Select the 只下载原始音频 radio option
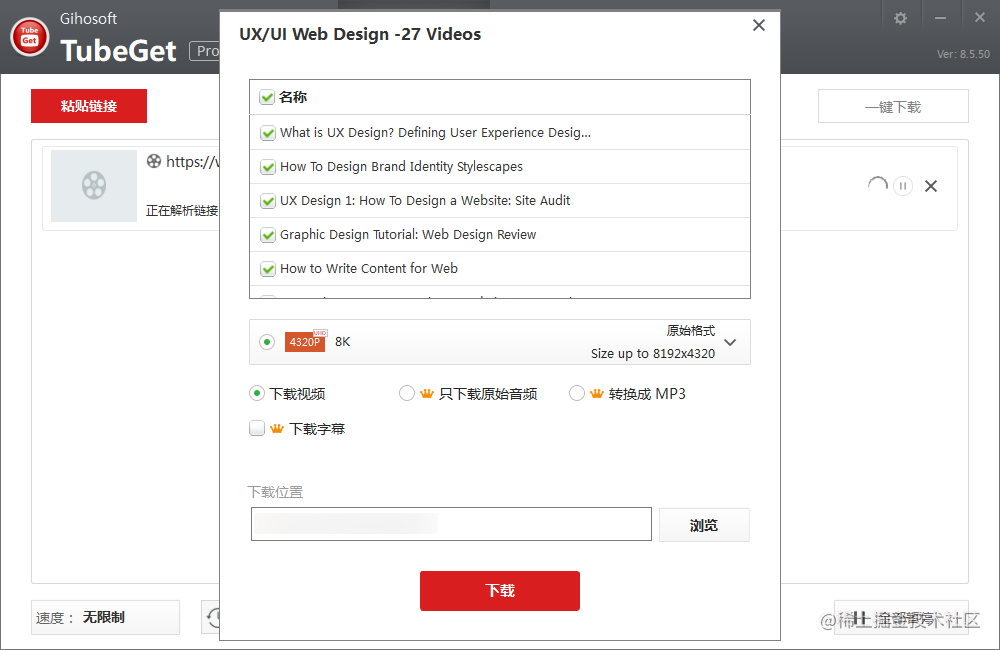This screenshot has height=650, width=1000. coord(407,394)
